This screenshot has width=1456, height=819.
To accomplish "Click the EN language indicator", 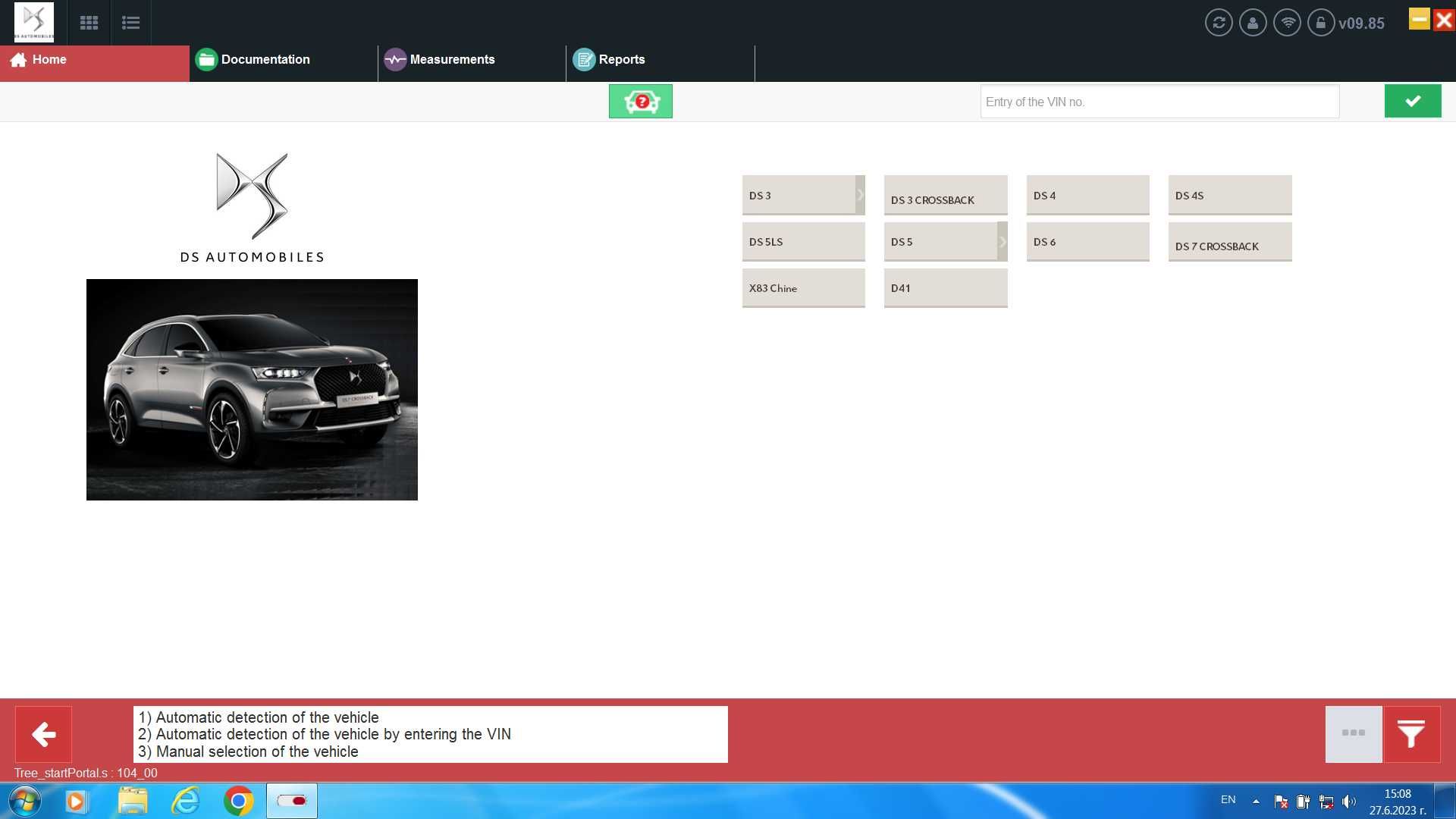I will (x=1228, y=800).
